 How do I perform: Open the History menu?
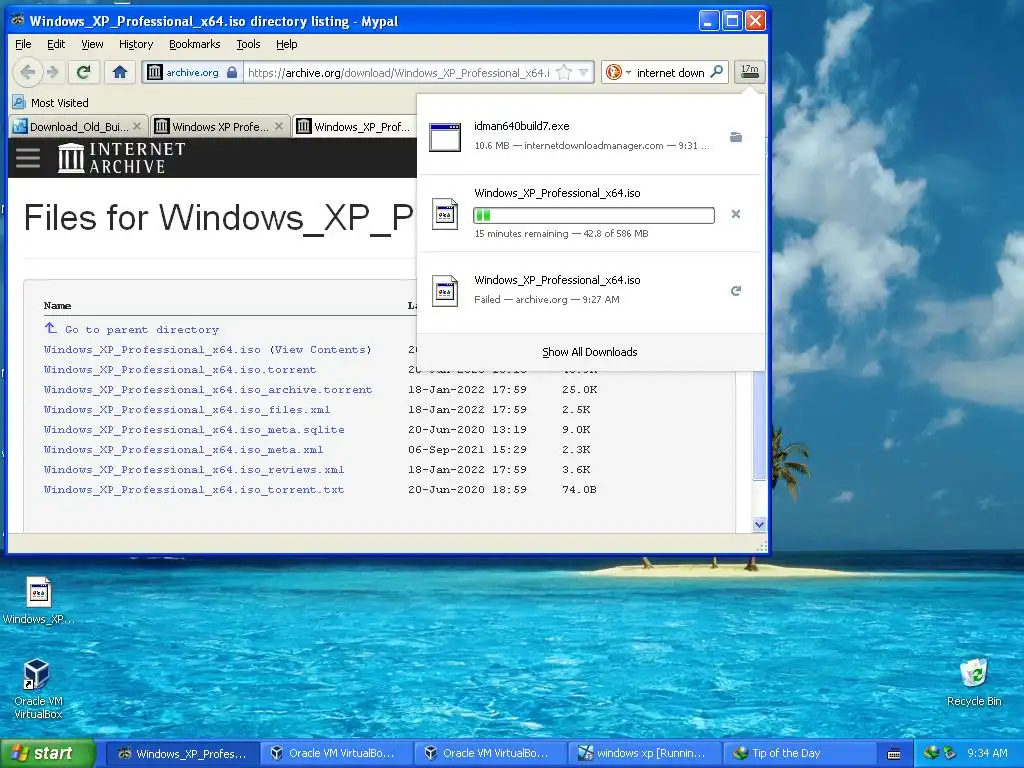point(136,44)
